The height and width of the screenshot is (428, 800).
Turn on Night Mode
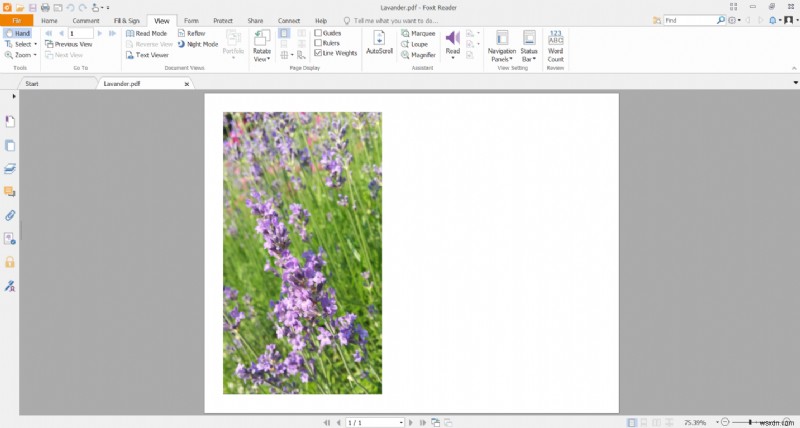(198, 44)
